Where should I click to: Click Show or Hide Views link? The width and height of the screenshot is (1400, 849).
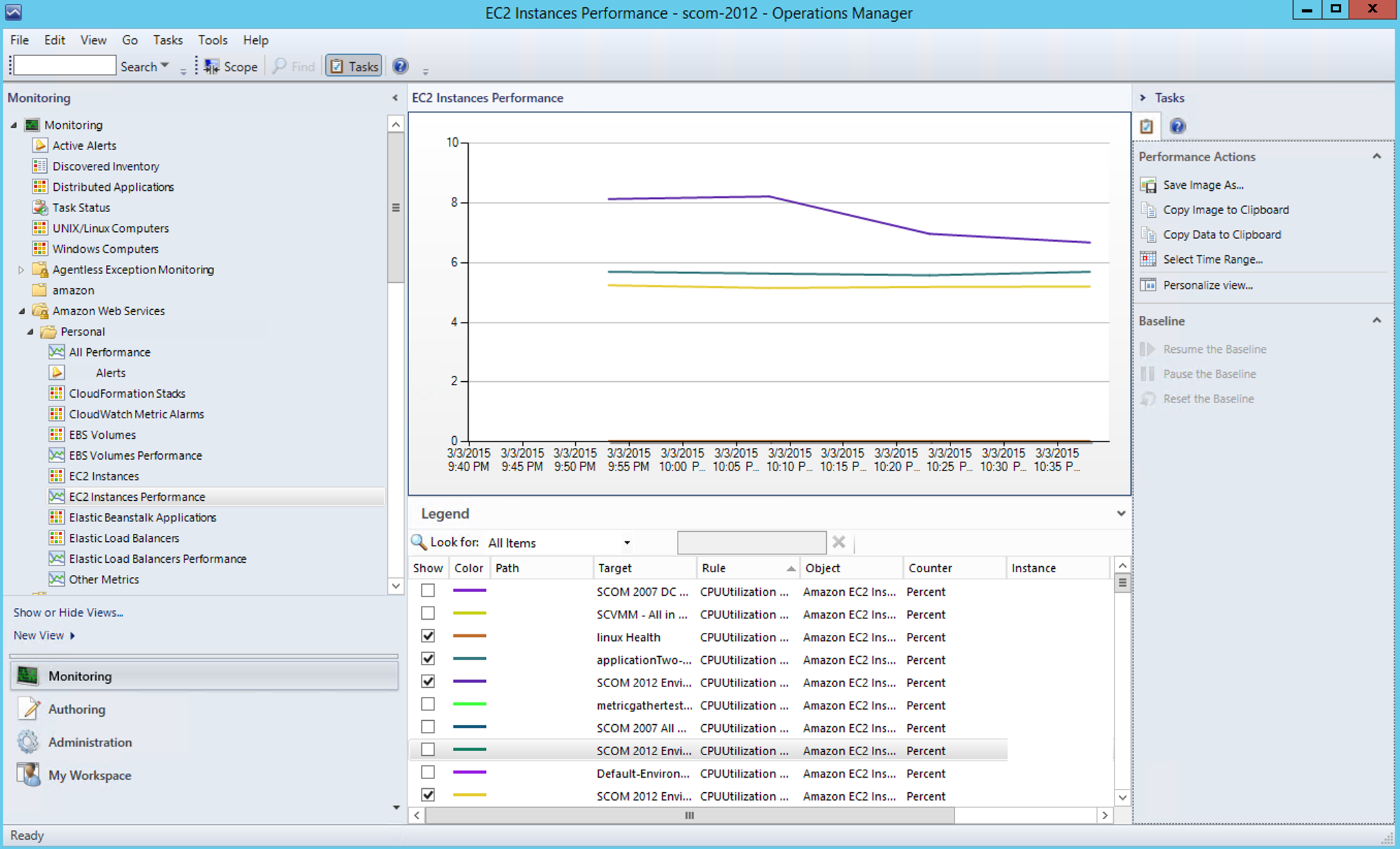pos(68,612)
